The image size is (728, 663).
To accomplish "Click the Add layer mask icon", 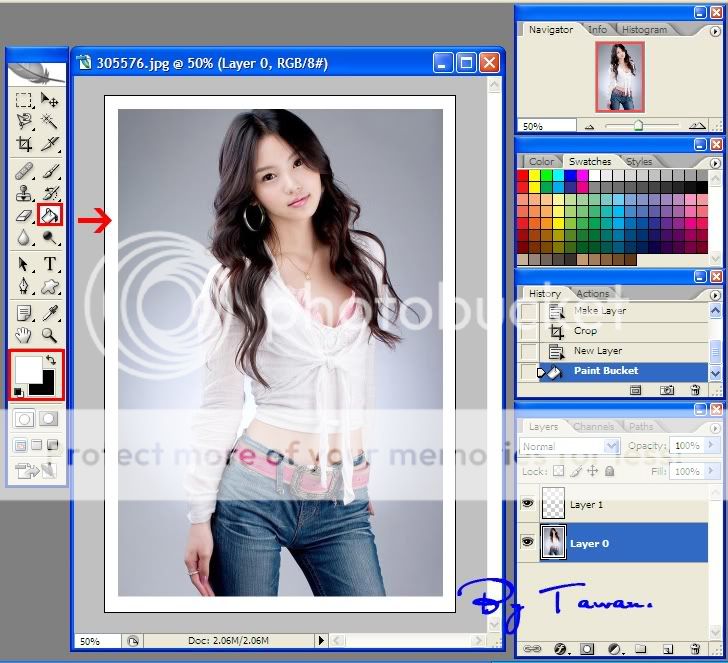I will [x=587, y=649].
